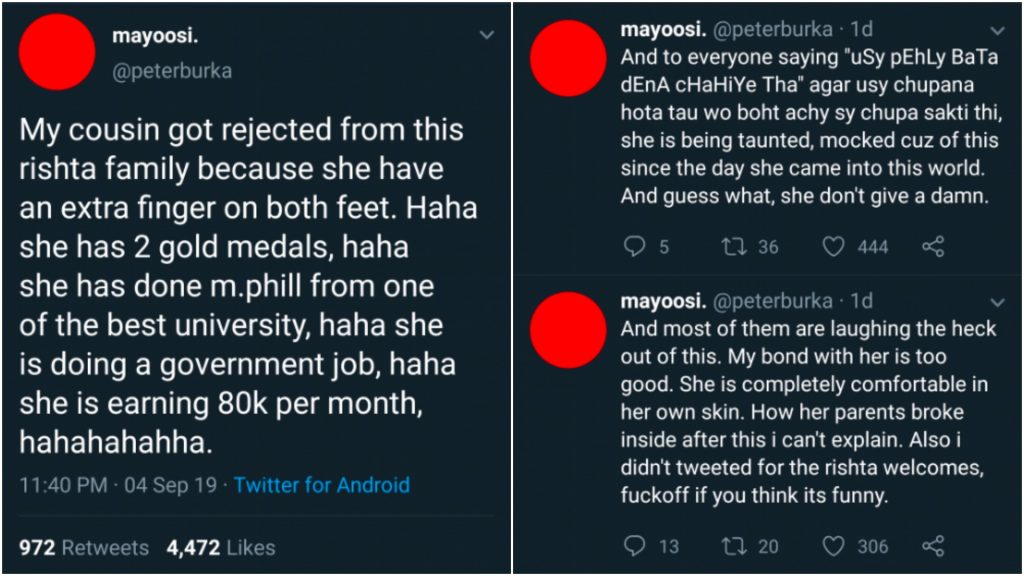Viewport: 1024px width, 576px height.
Task: Share the "laughing the heck" tweet
Action: coord(933,546)
